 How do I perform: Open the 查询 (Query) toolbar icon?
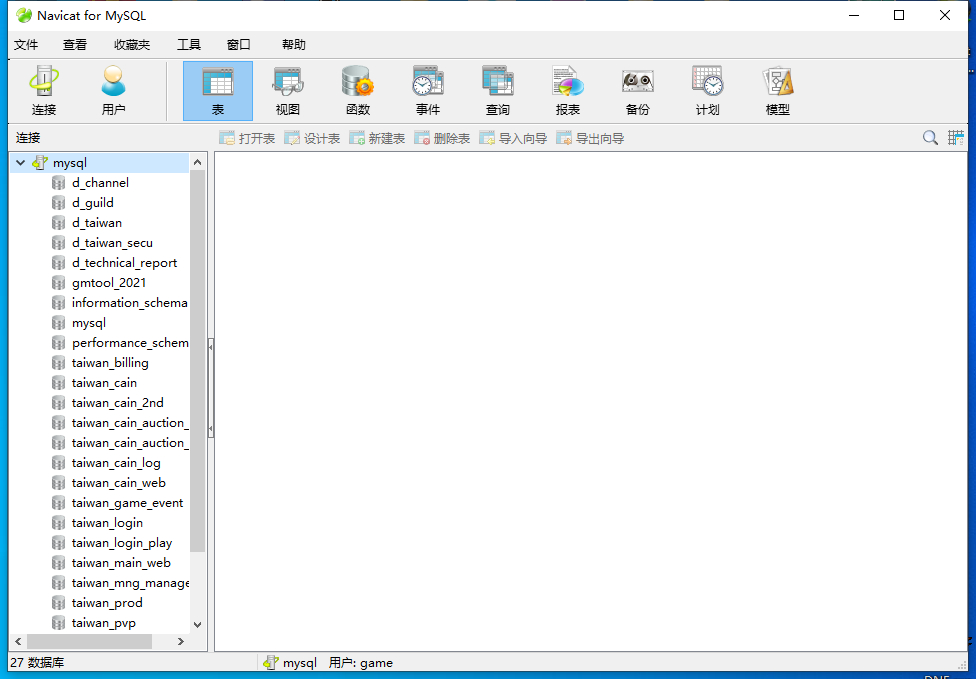click(497, 91)
